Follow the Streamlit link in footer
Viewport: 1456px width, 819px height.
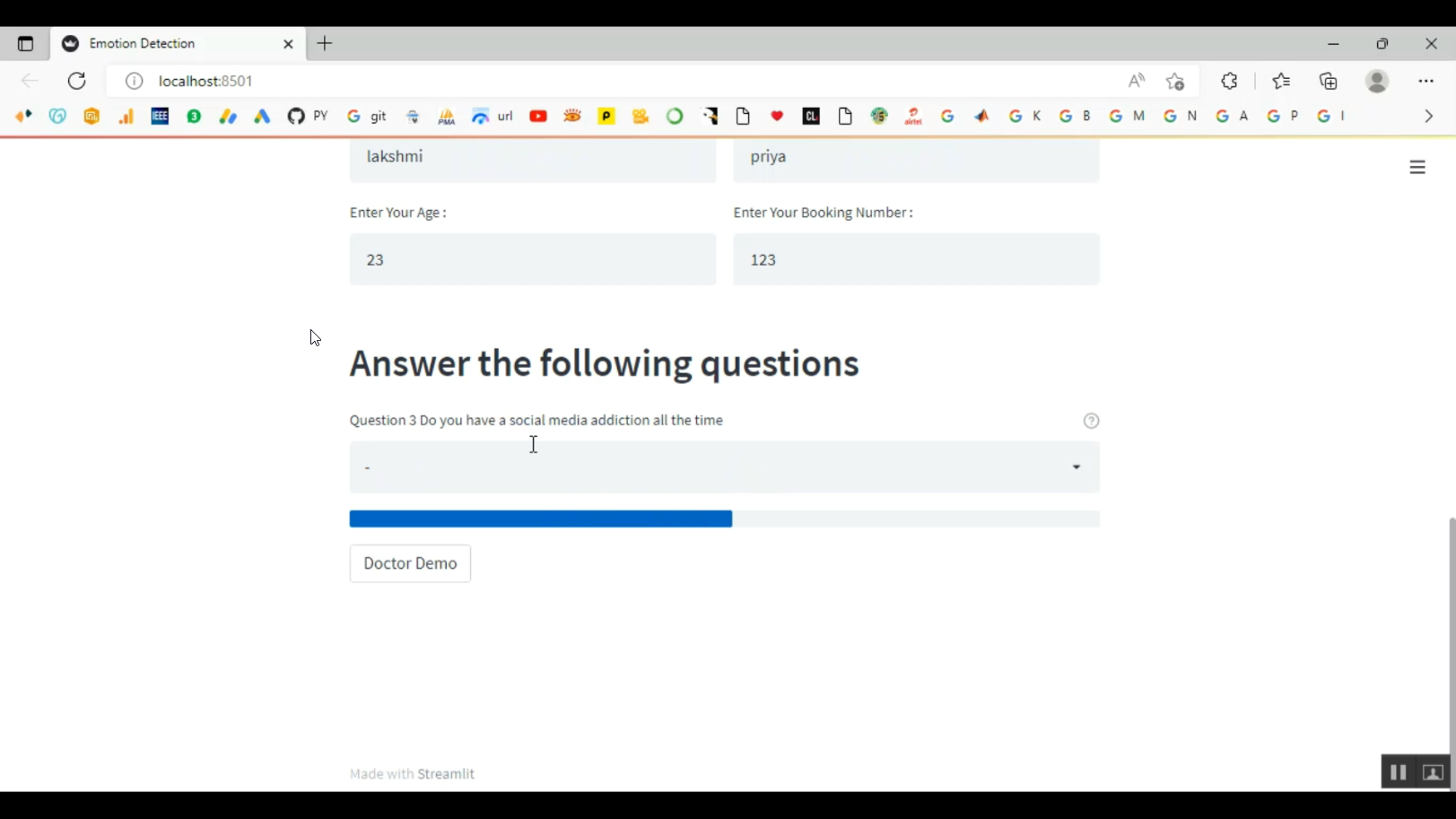pos(446,773)
